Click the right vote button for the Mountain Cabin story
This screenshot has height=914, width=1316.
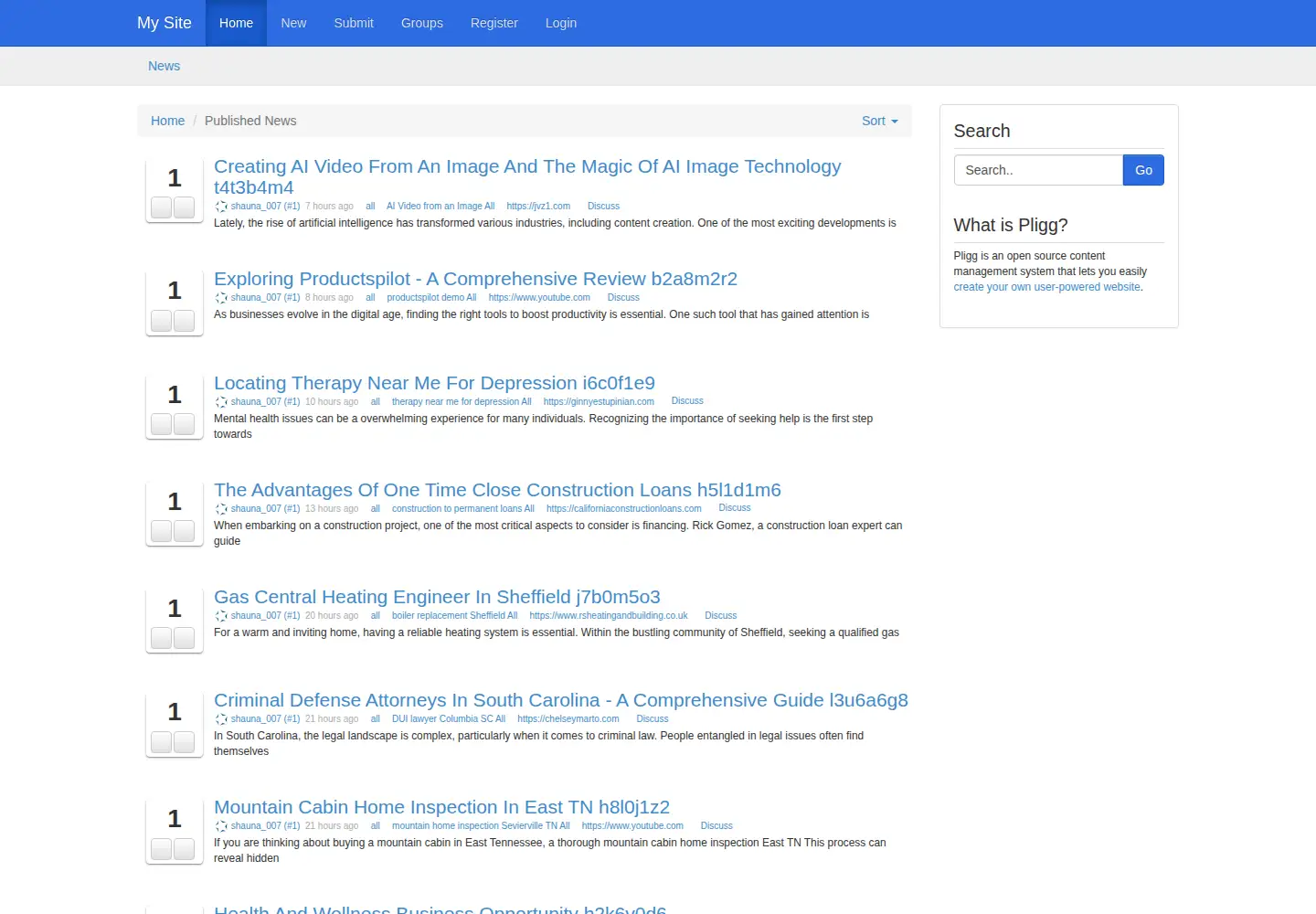(185, 849)
